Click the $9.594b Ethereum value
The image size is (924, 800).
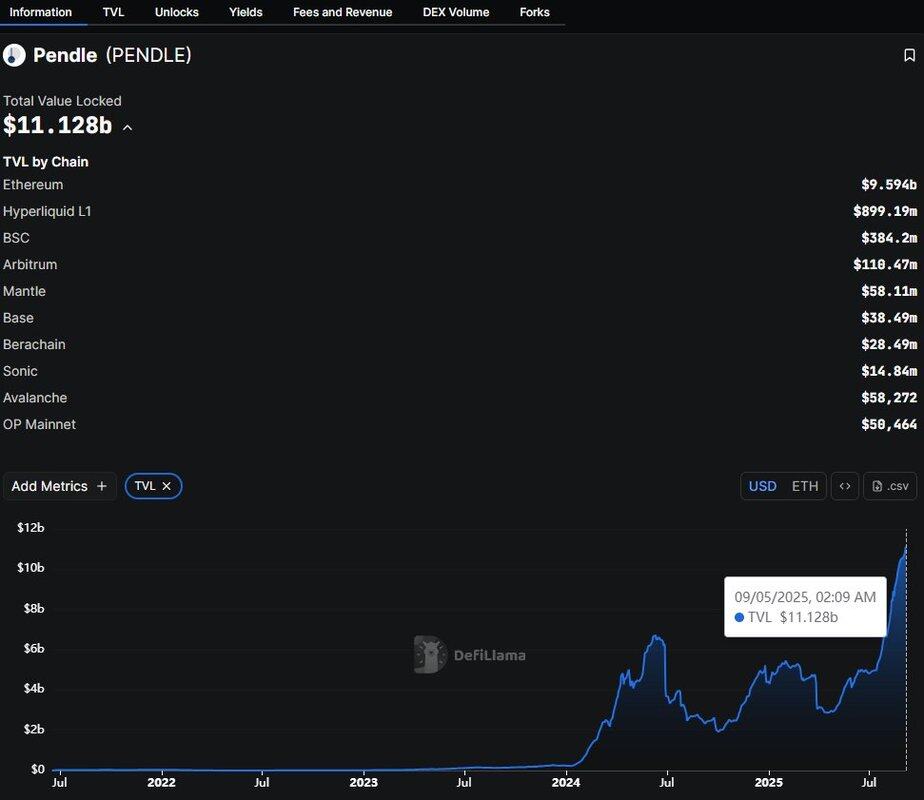(x=889, y=185)
